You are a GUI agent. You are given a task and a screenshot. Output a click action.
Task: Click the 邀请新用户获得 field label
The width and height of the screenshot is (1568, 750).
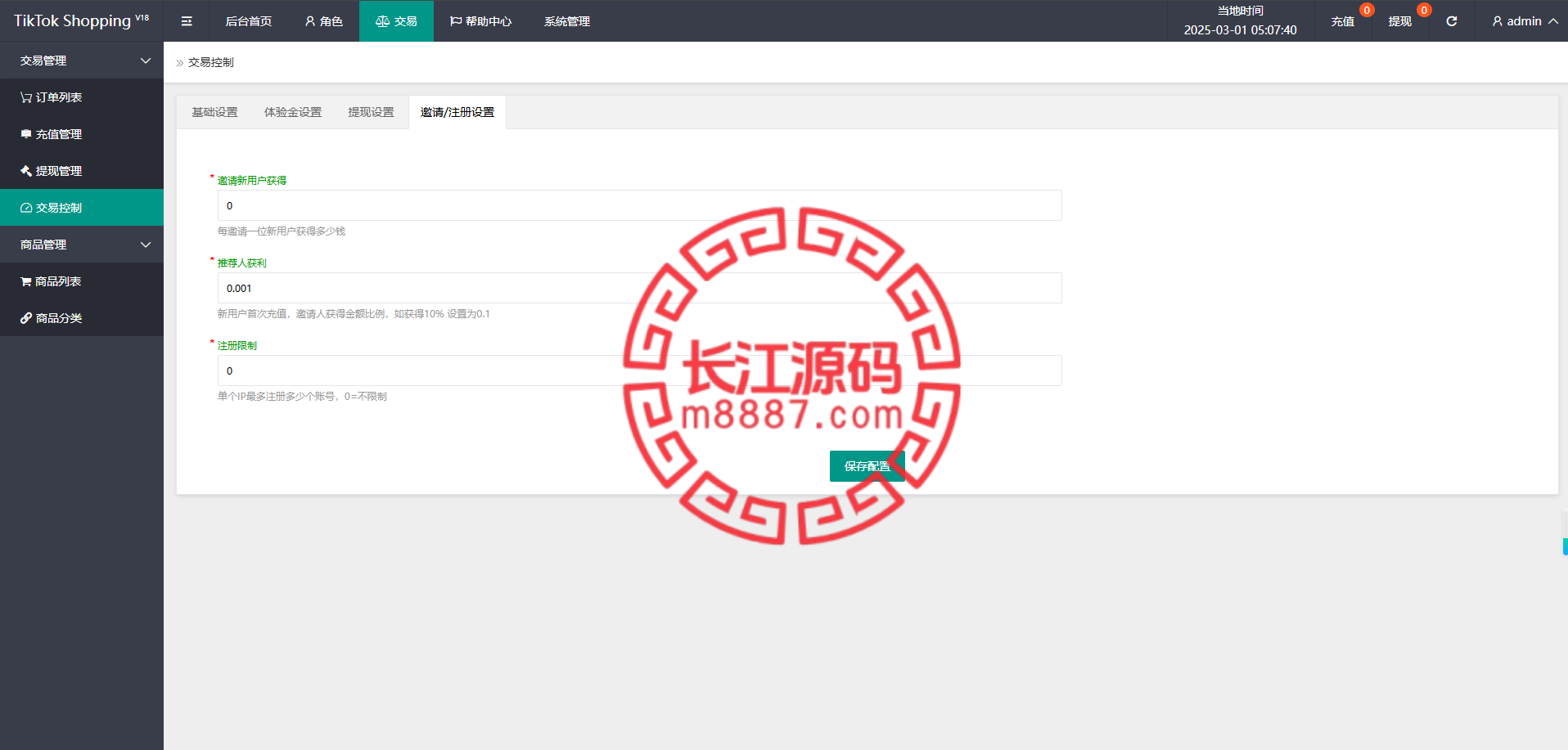click(252, 181)
